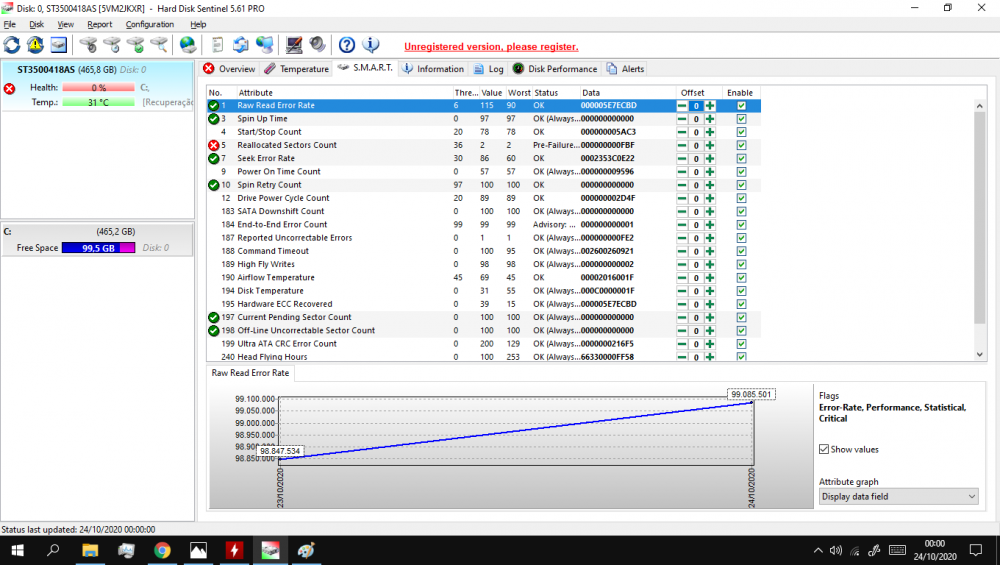
Task: Open the Attribute graph dropdown
Action: (898, 496)
